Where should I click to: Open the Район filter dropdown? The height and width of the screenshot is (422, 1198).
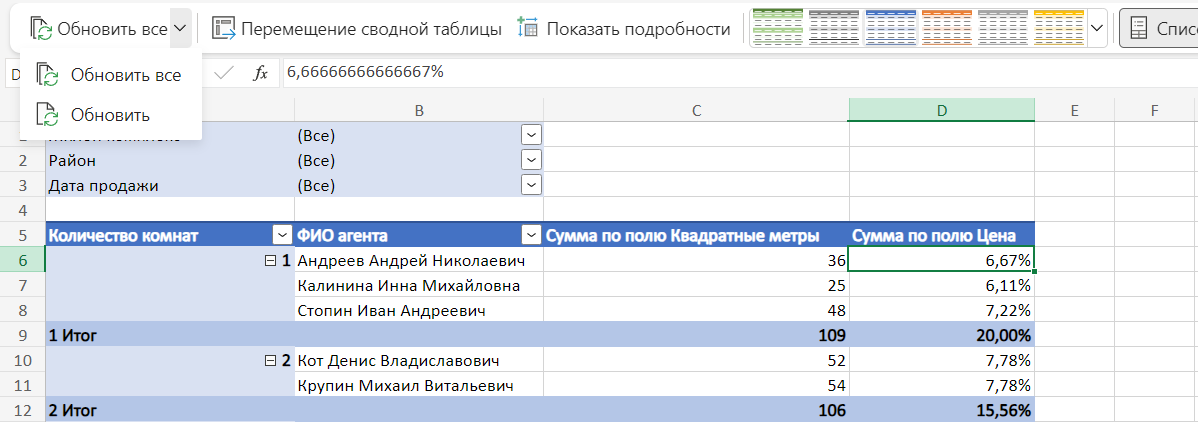(x=531, y=160)
